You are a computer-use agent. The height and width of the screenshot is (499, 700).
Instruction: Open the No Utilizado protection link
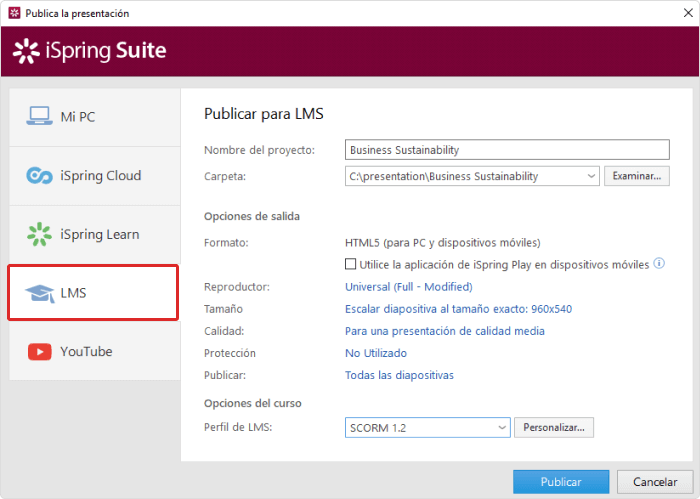click(x=376, y=353)
